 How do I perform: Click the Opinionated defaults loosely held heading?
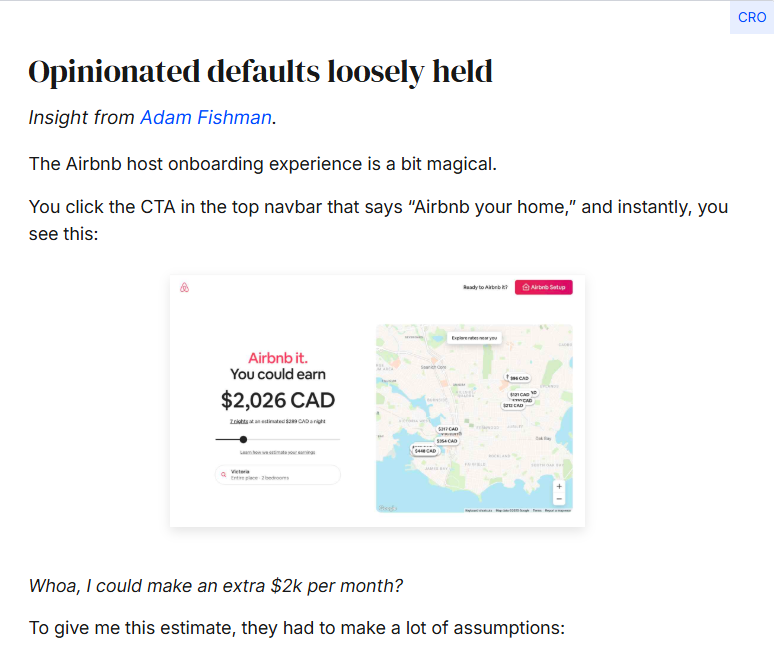261,72
